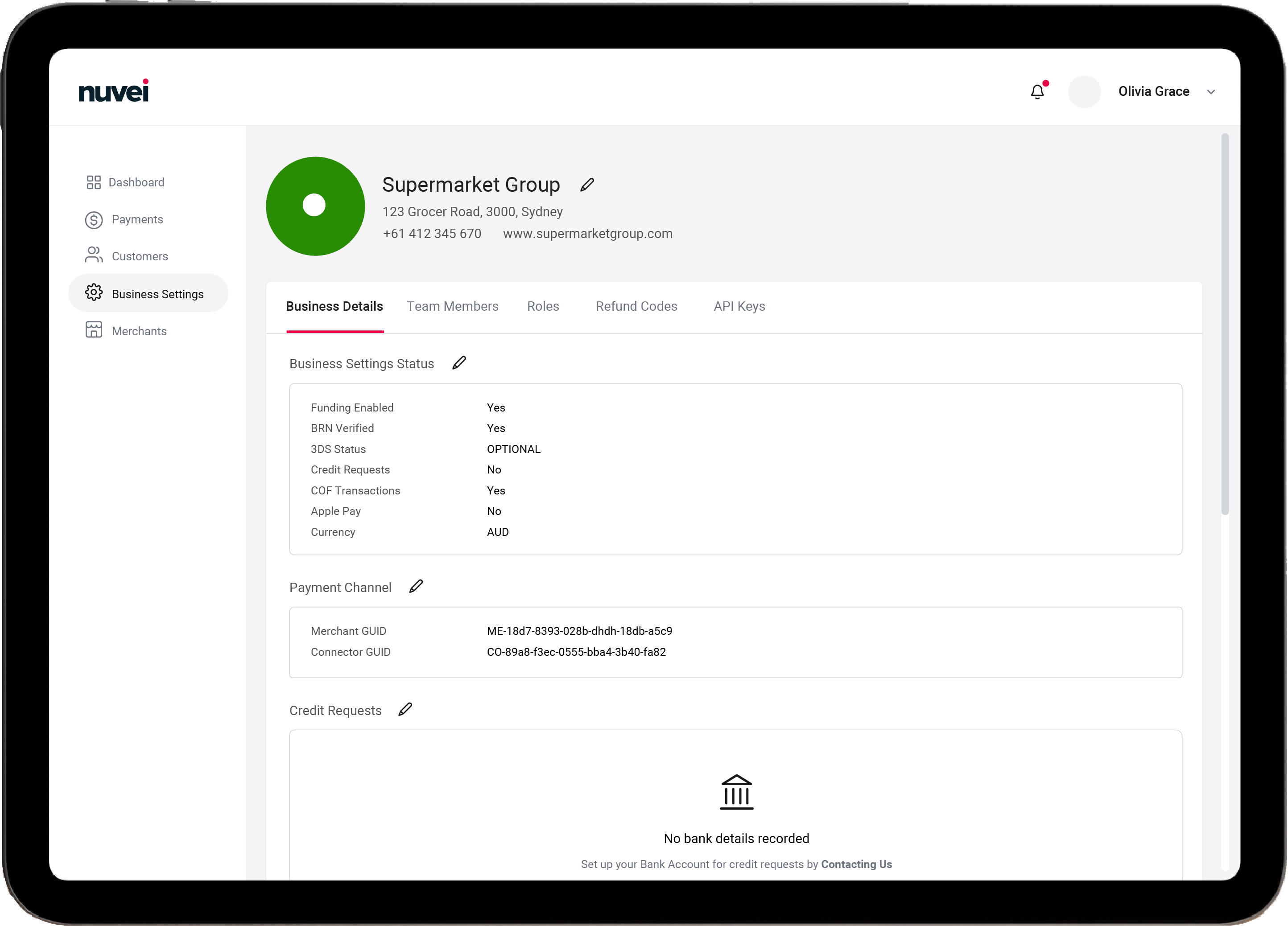Select the Business Details tab
The image size is (1288, 926).
334,307
